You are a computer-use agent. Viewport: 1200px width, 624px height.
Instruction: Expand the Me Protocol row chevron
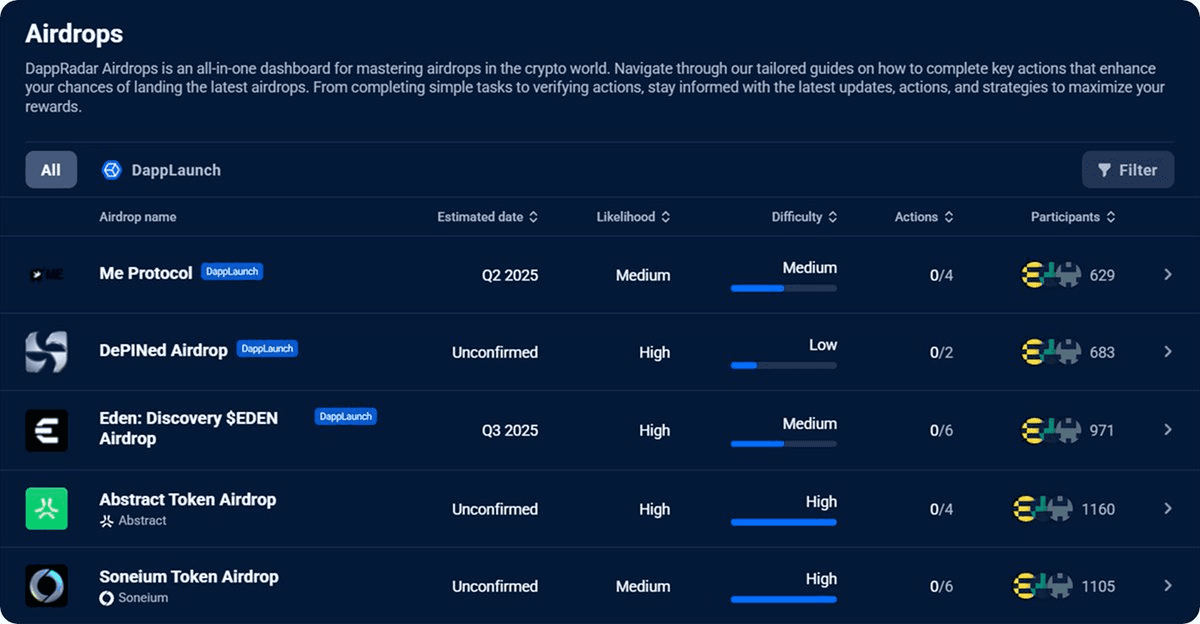pos(1167,274)
